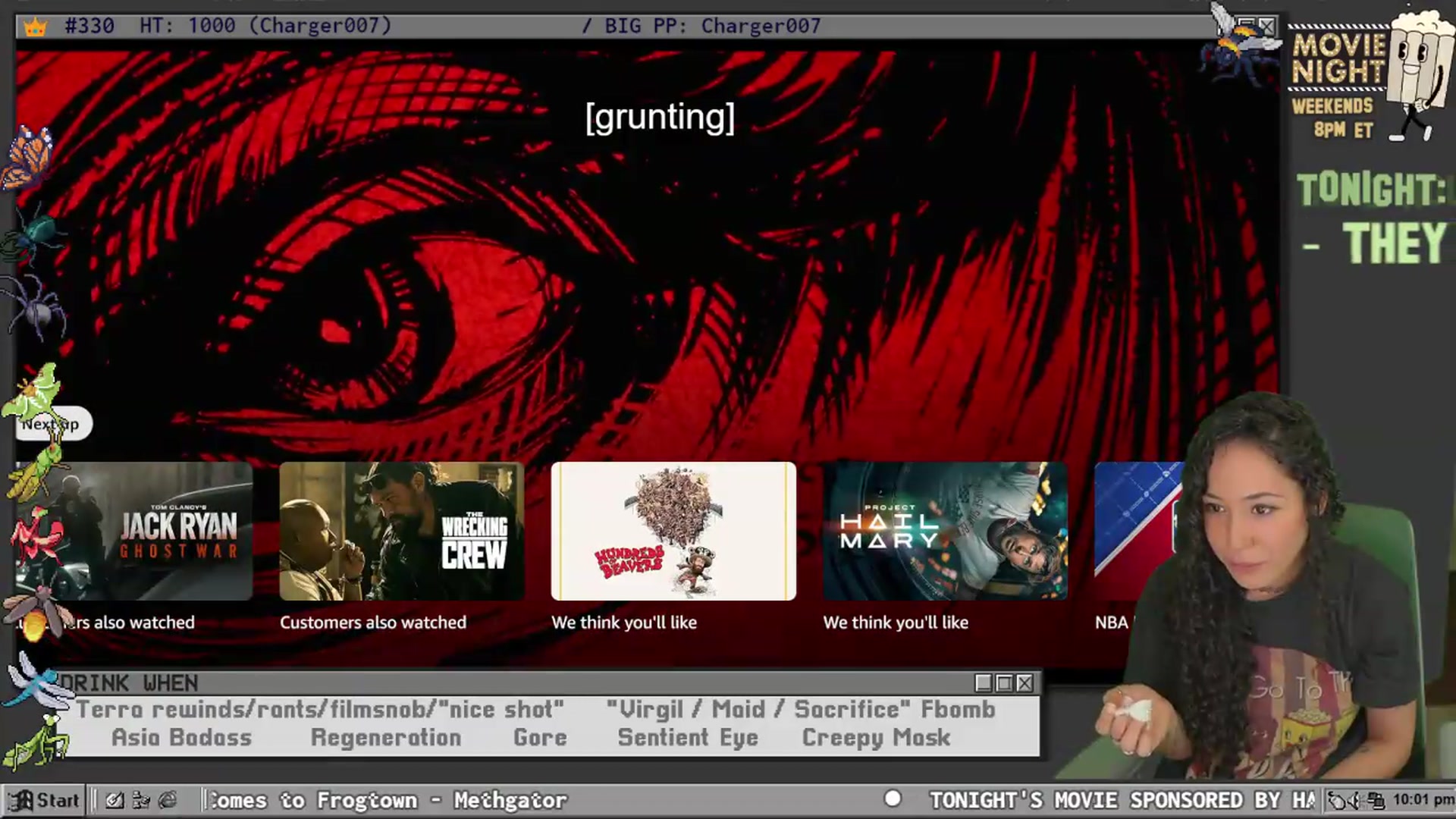Viewport: 1456px width, 819px height.
Task: Click the white circle indicator in the taskbar
Action: [893, 799]
